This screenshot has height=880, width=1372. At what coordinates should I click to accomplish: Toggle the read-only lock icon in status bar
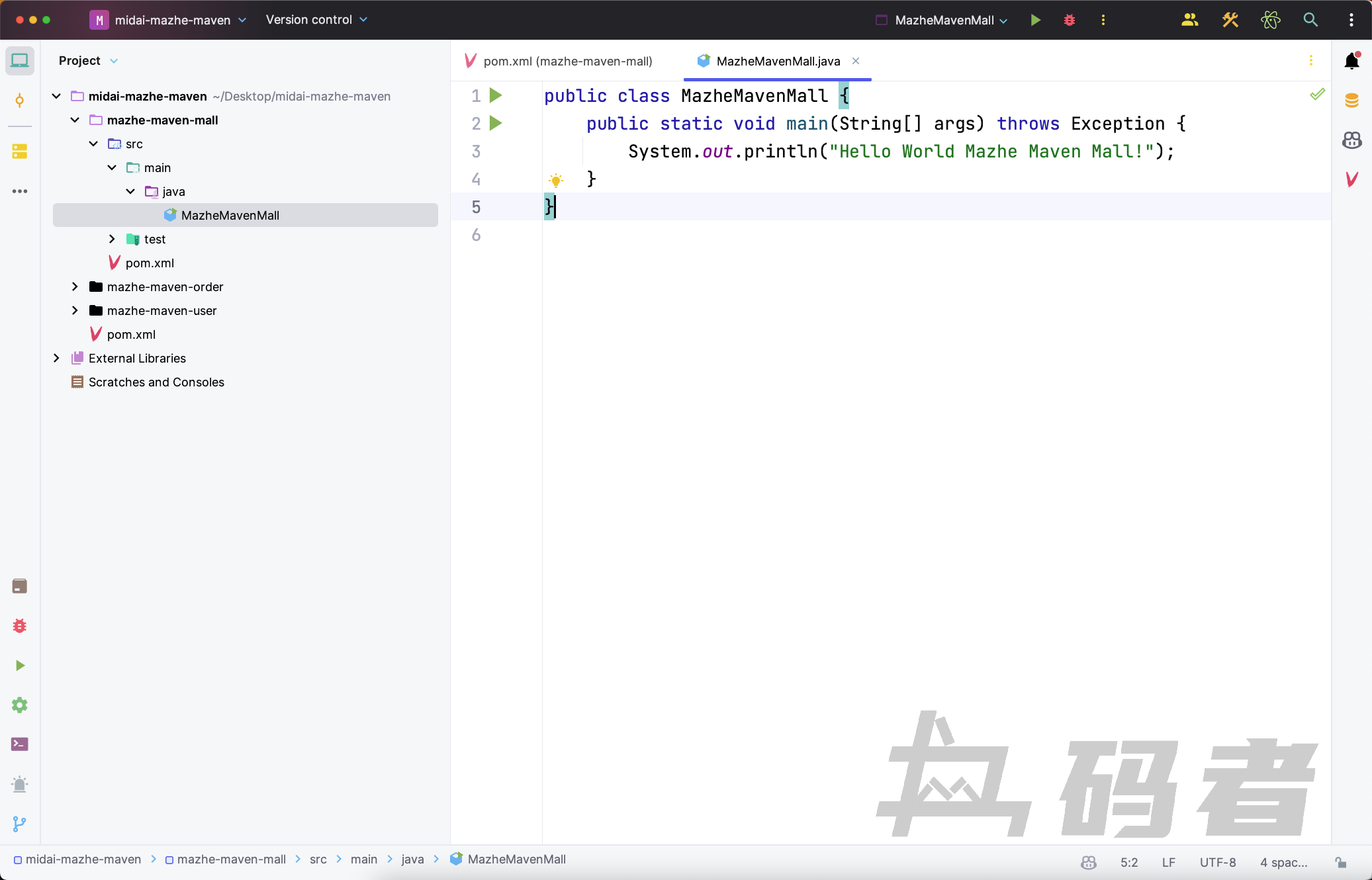1340,862
